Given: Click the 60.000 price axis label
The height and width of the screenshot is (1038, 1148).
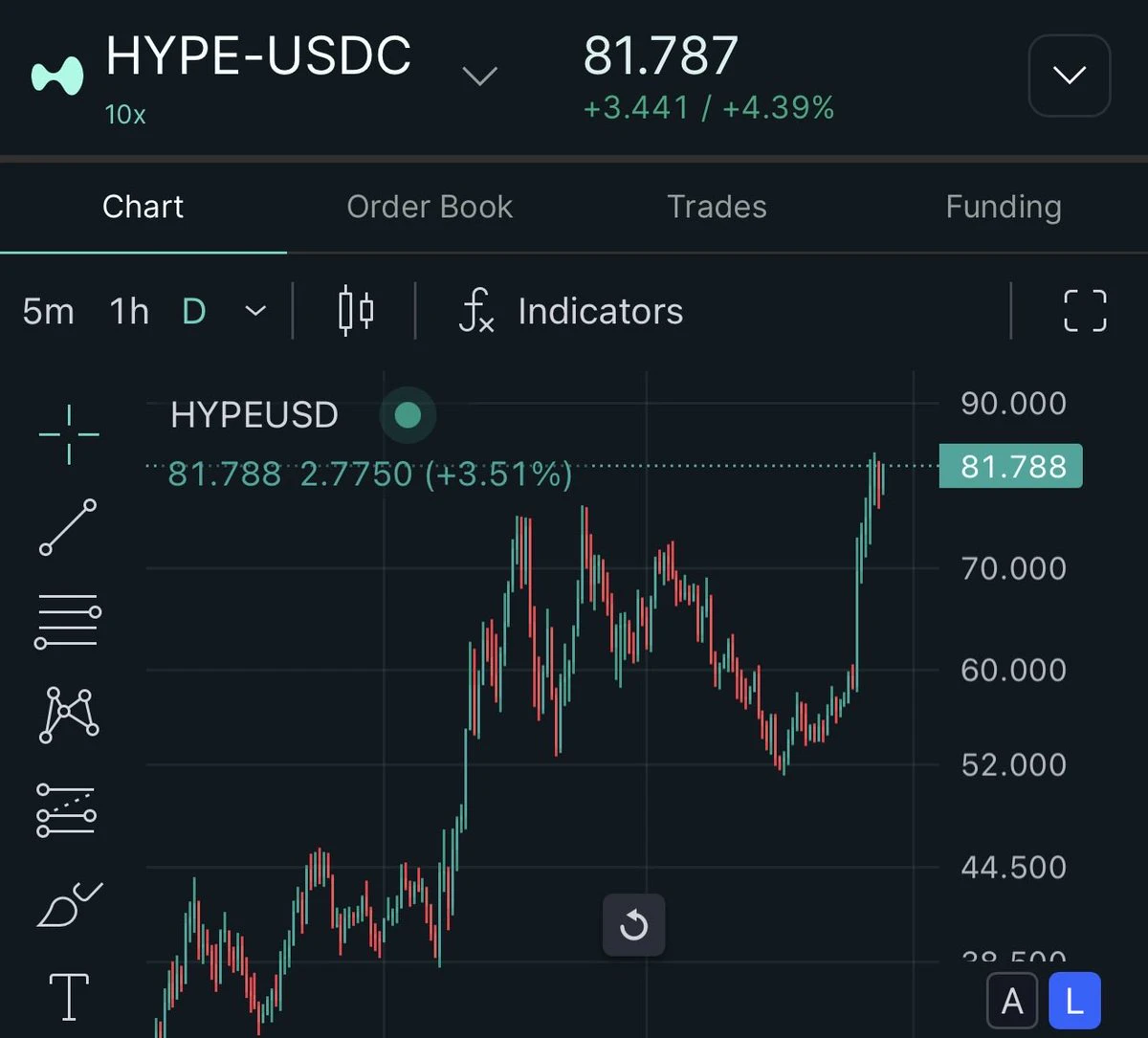Looking at the screenshot, I should pyautogui.click(x=1013, y=670).
